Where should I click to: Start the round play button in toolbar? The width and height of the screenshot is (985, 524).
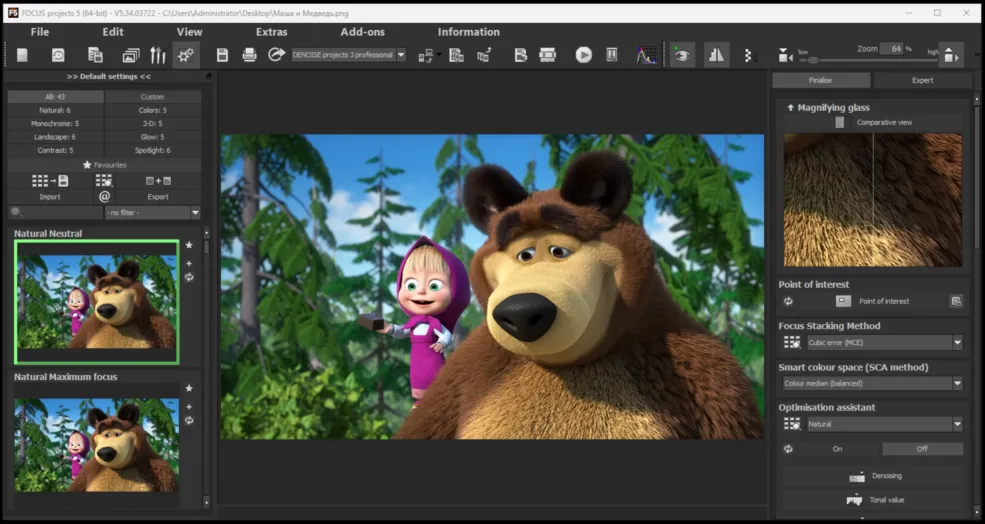click(x=584, y=55)
